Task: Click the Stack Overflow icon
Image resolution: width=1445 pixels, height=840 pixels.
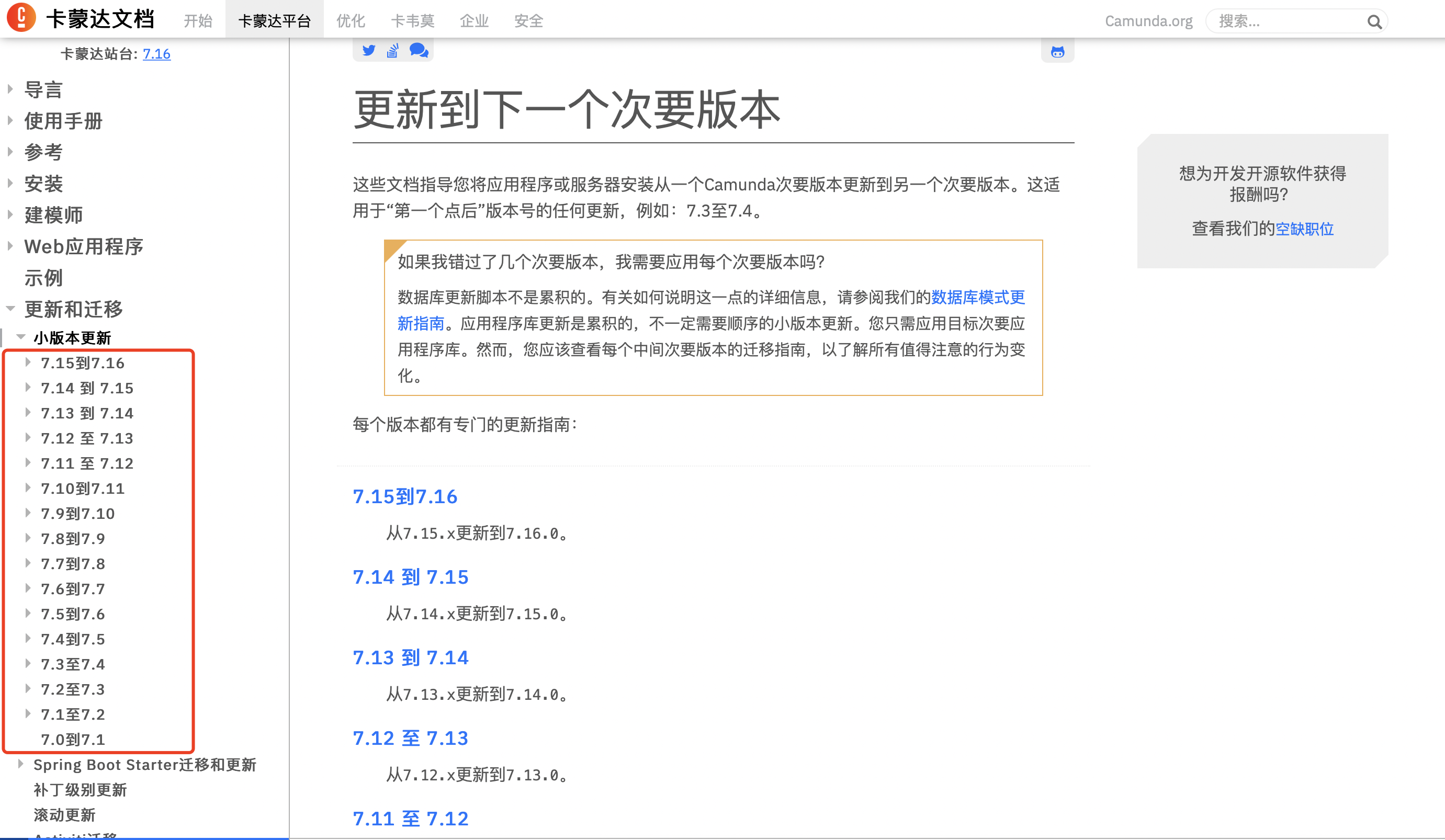Action: coord(393,50)
